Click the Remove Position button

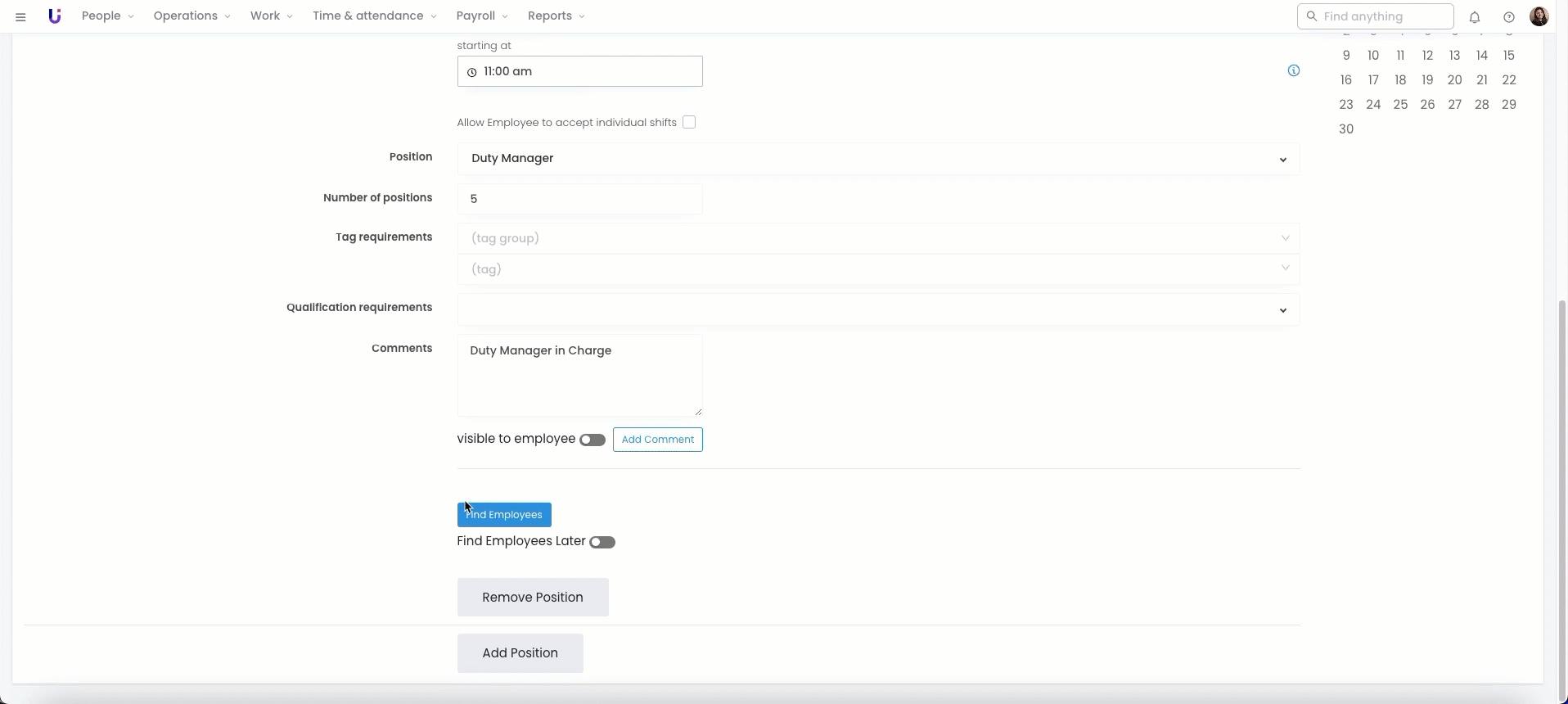pyautogui.click(x=533, y=598)
